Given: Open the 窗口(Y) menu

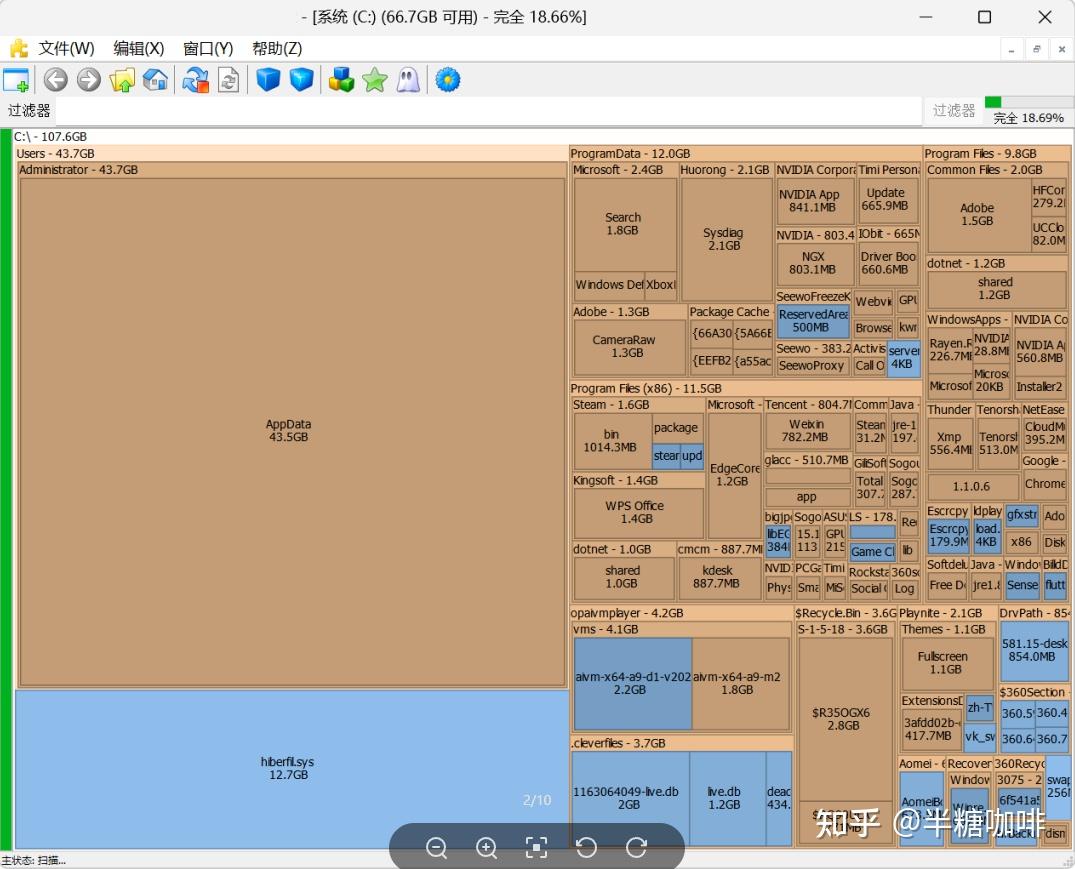Looking at the screenshot, I should [208, 49].
